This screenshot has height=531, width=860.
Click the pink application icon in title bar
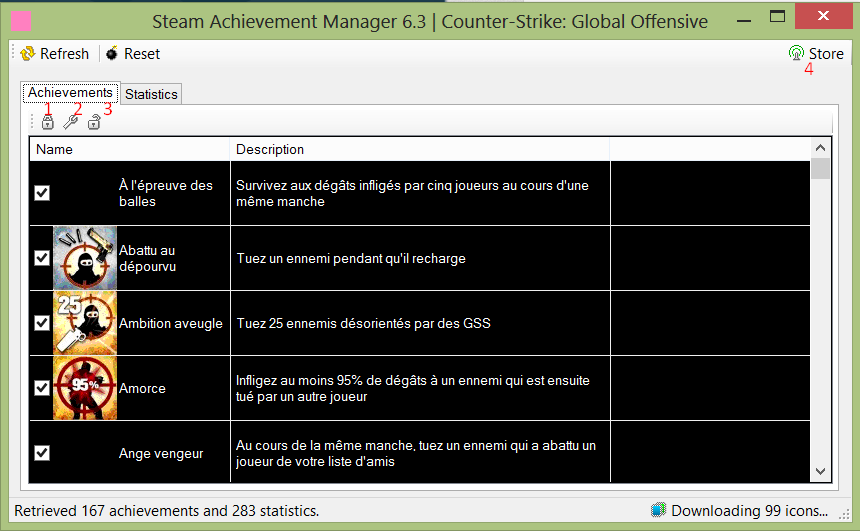(21, 21)
